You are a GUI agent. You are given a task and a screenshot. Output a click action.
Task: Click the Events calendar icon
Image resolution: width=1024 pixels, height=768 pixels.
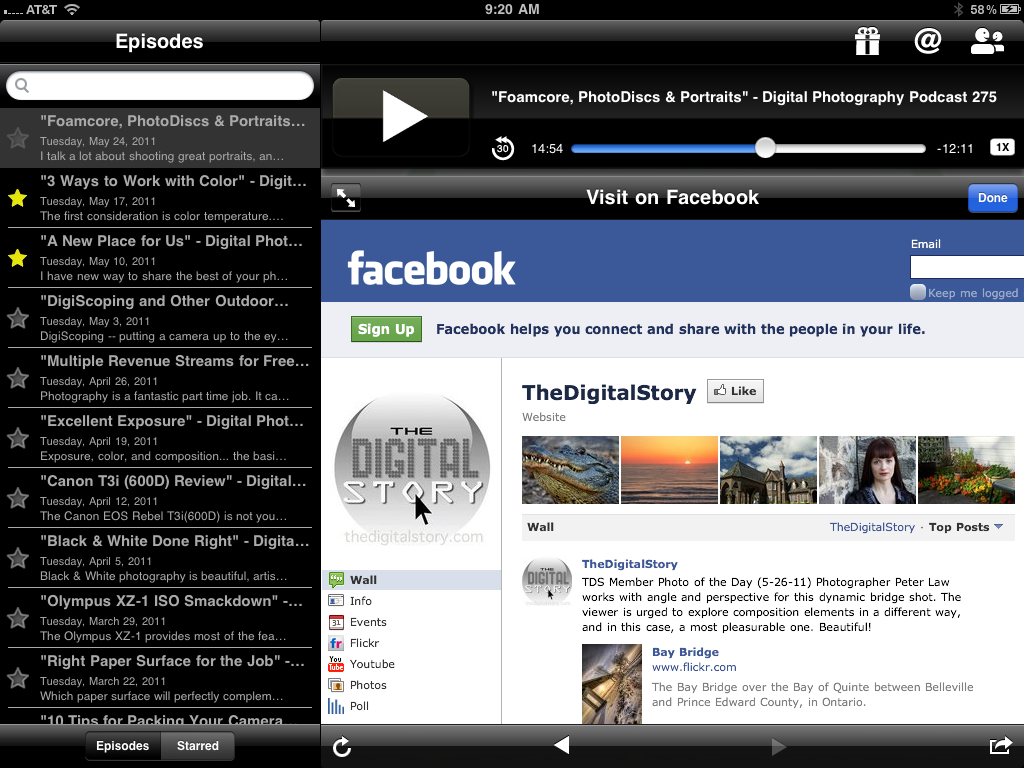[x=336, y=622]
